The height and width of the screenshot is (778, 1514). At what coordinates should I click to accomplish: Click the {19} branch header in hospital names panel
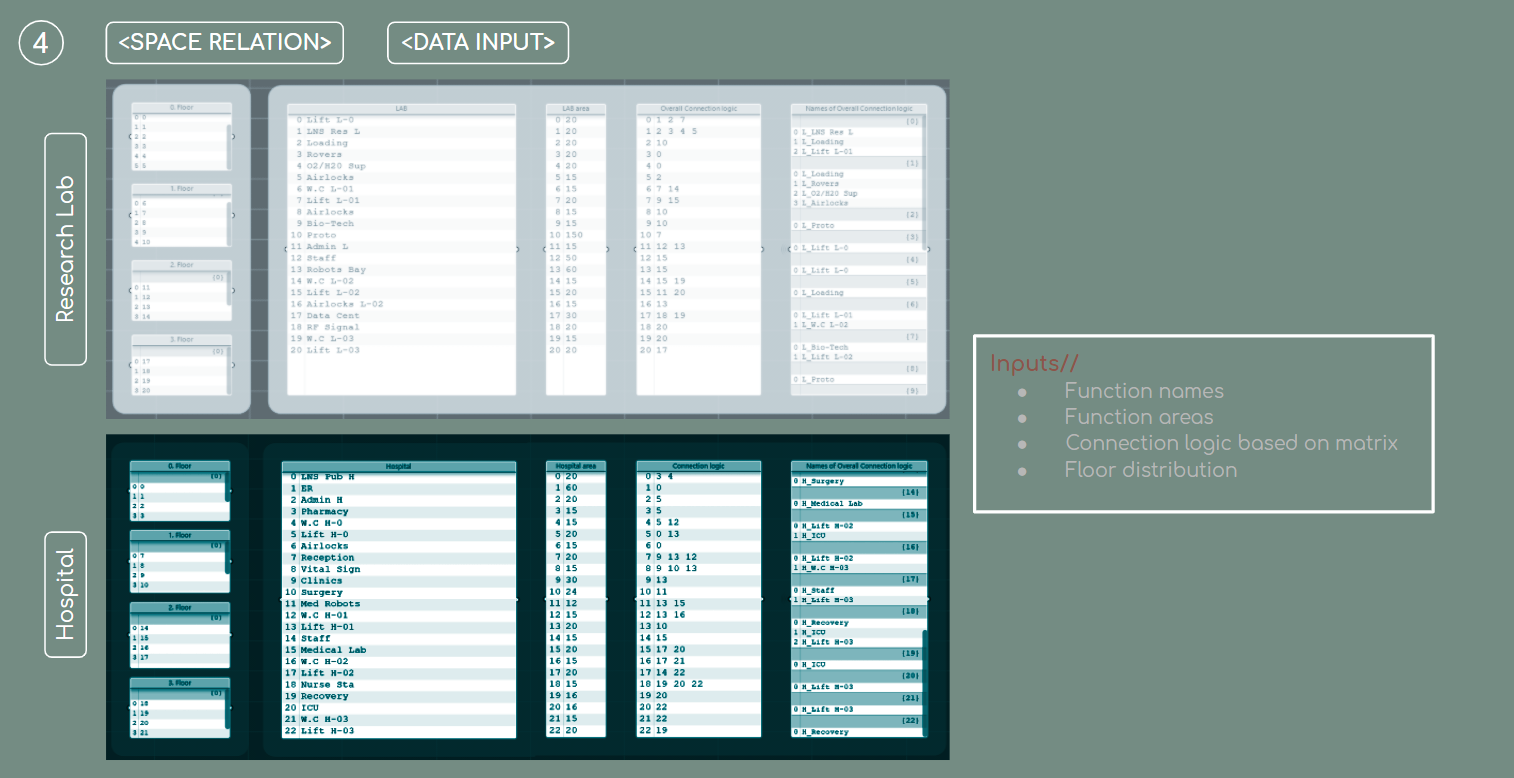pos(858,653)
